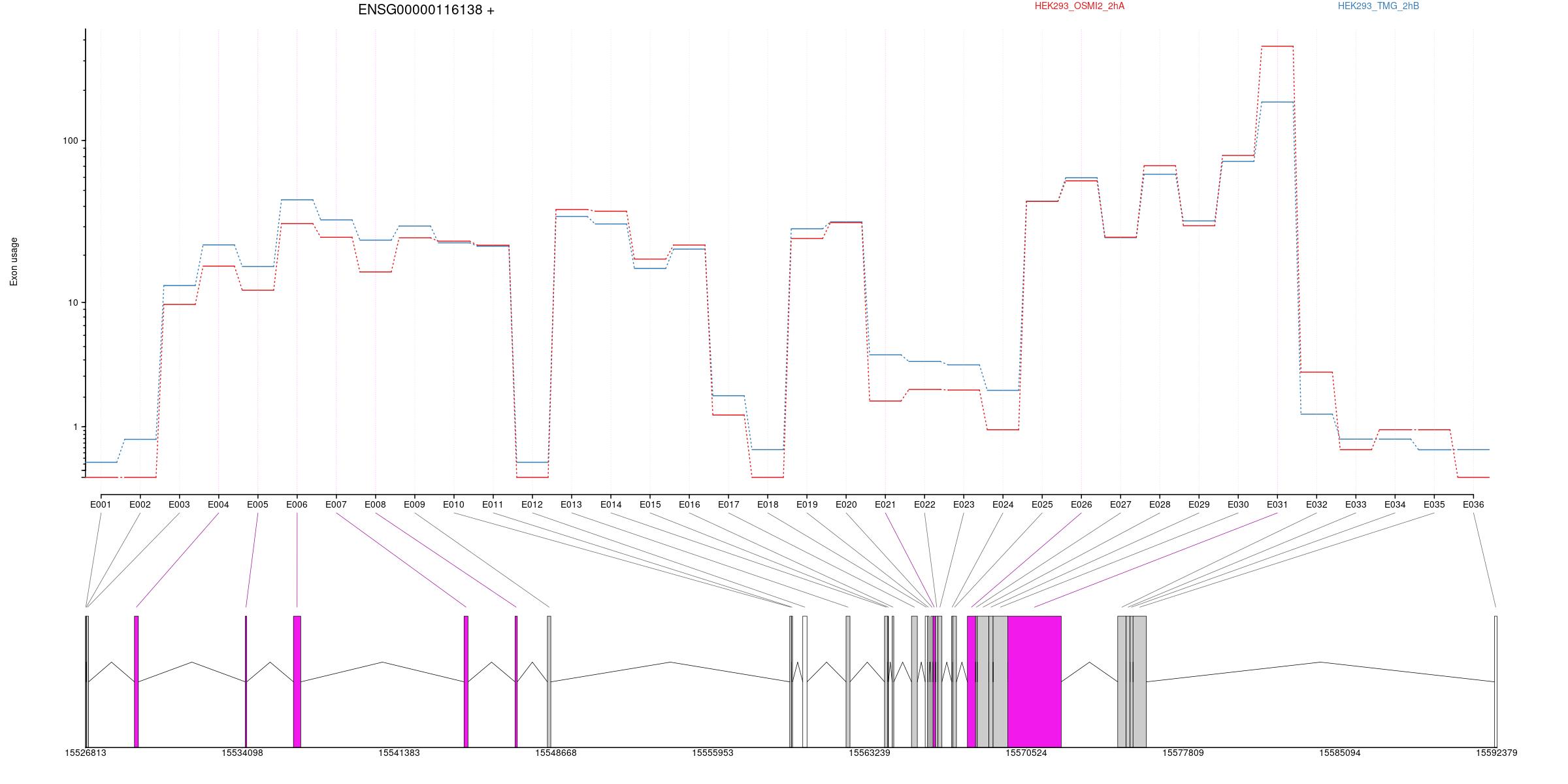The height and width of the screenshot is (784, 1568).
Task: Select exon label E016
Action: (689, 504)
